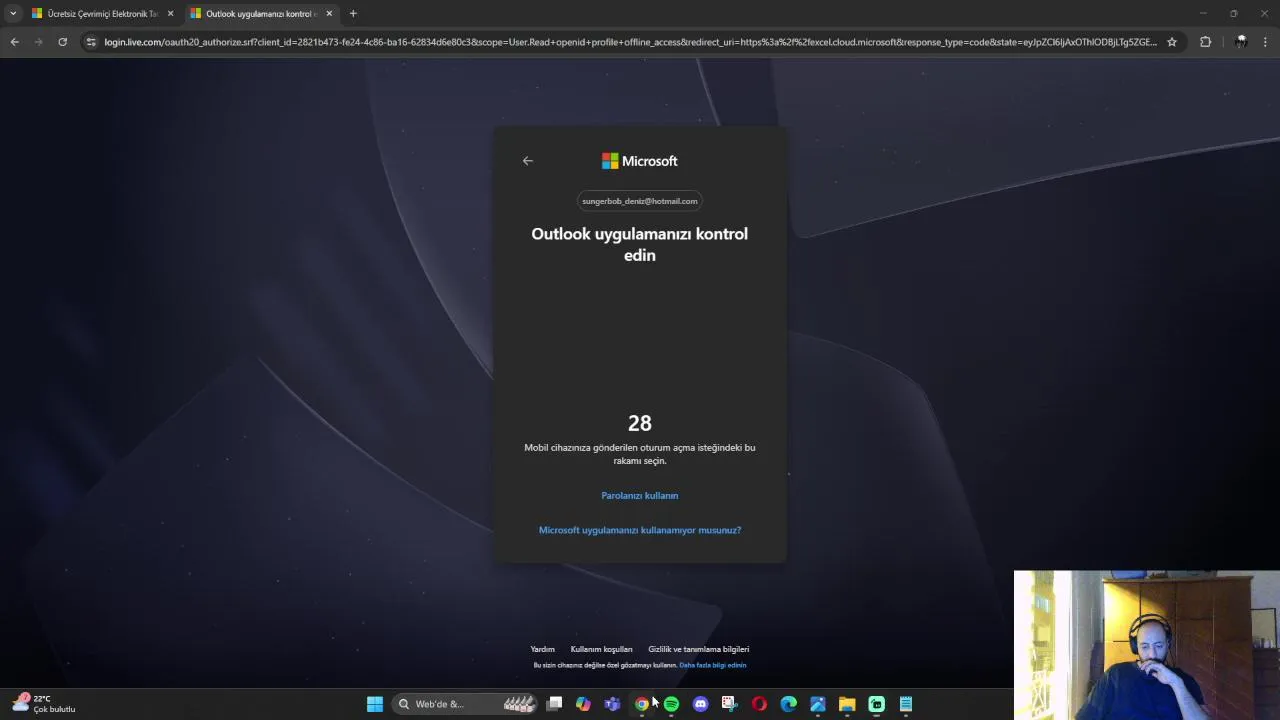
Task: Click the 'Outlook uygulamanızı kontrol edin' heading
Action: 640,244
